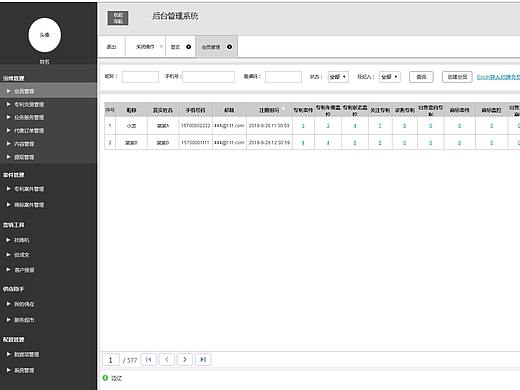Open 求购专利 count for row 15700002222
This screenshot has width=520, height=390.
[404, 126]
